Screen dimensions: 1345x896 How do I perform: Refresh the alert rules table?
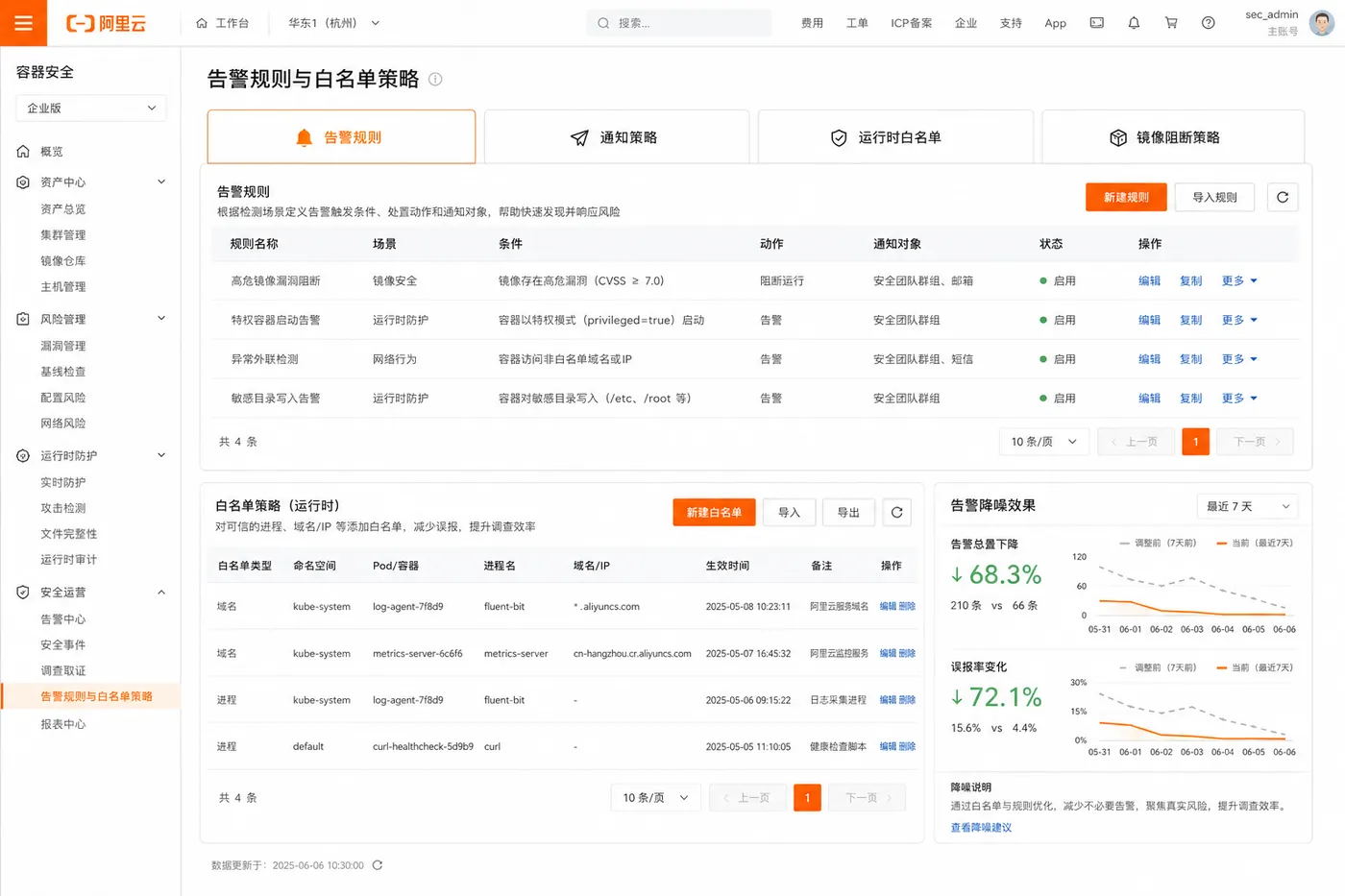point(1283,197)
